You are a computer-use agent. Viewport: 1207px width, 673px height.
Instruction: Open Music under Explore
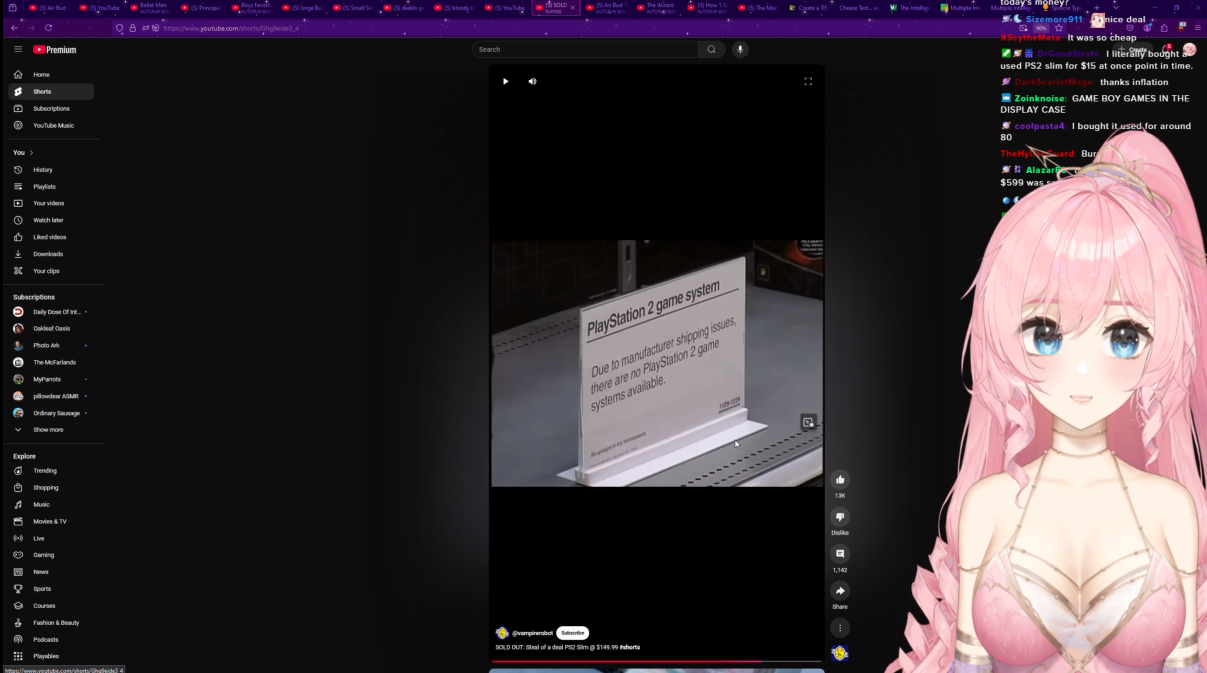pyautogui.click(x=51, y=505)
